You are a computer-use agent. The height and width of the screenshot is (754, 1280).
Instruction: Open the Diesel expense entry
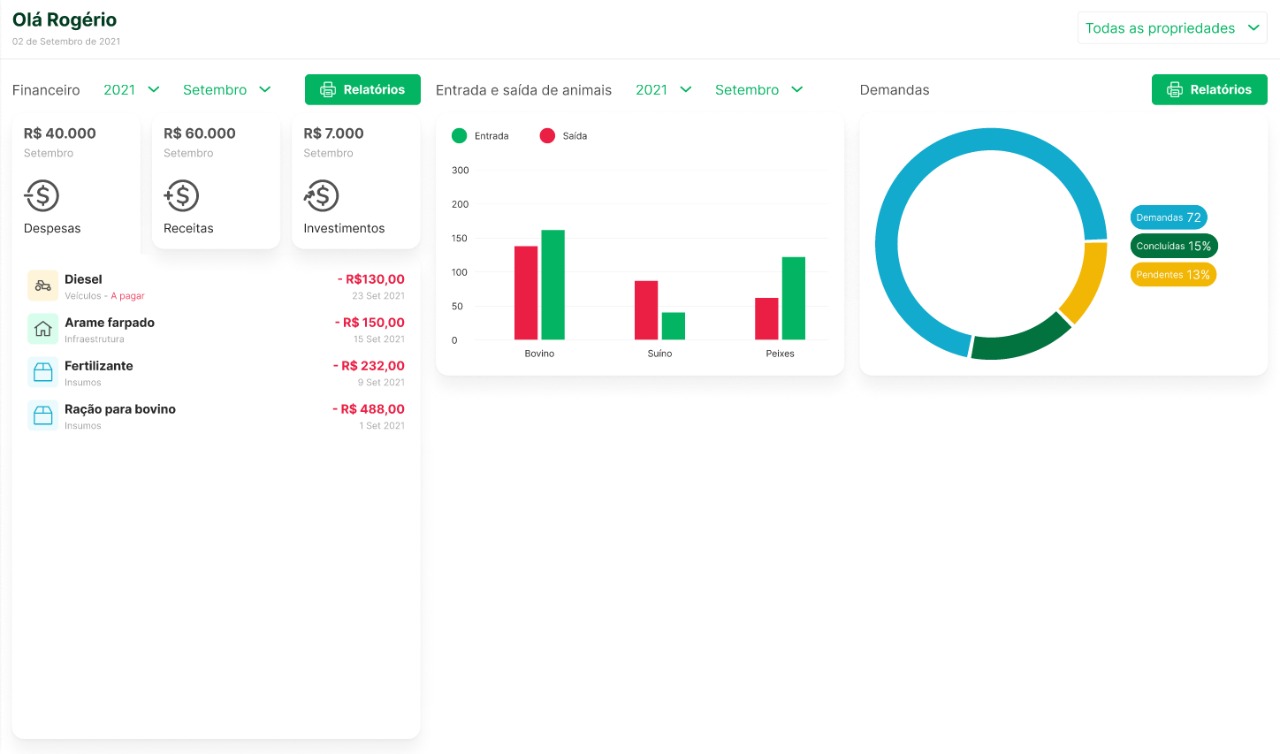tap(216, 286)
